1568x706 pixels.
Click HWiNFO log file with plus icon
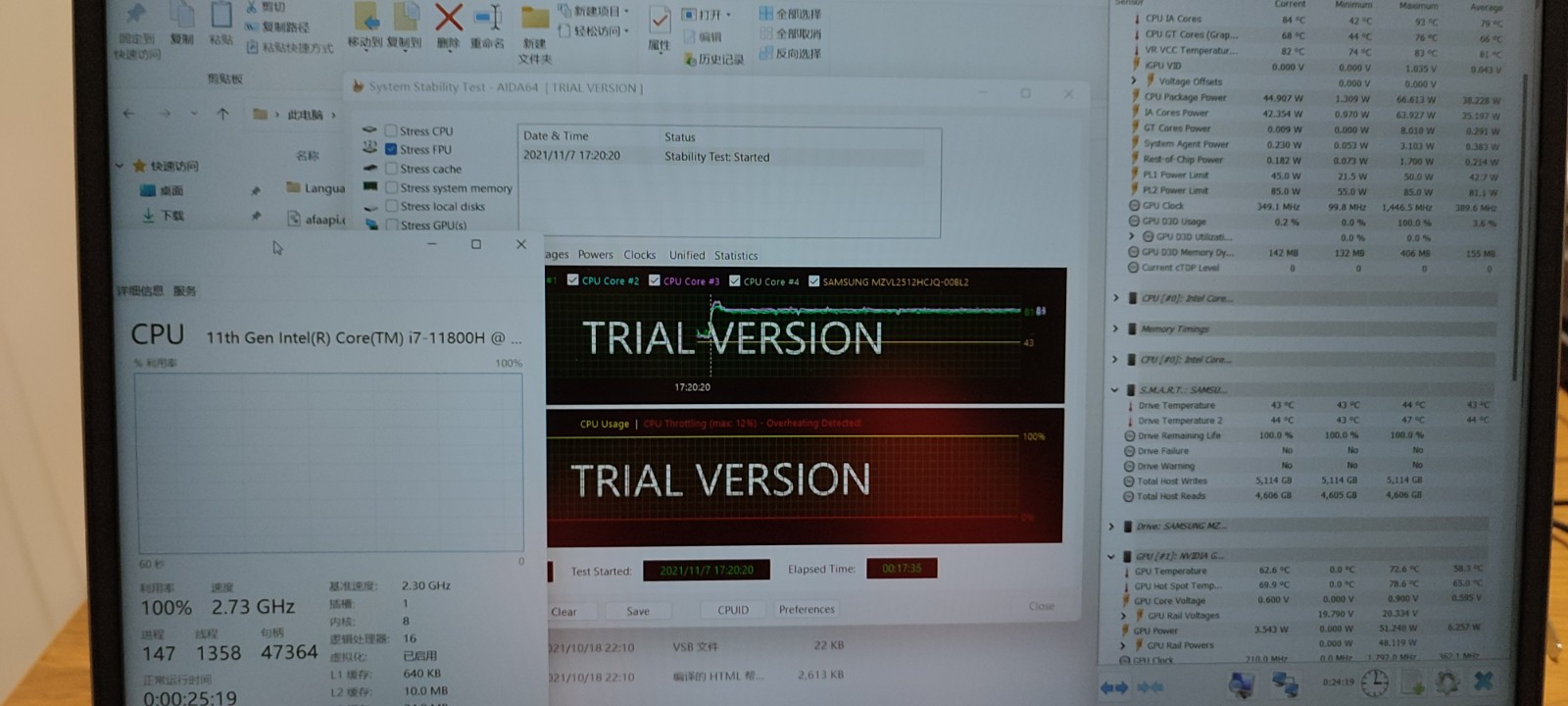[1413, 682]
